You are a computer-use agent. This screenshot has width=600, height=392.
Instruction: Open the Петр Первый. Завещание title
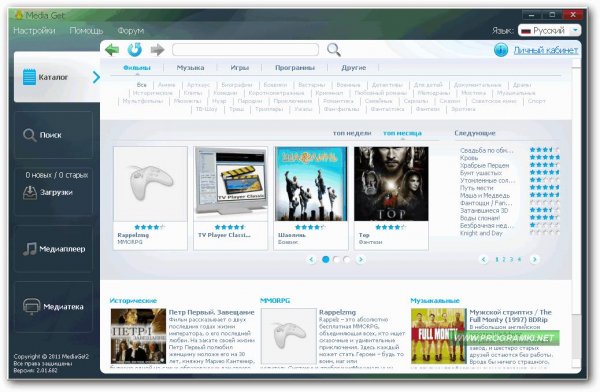(211, 312)
